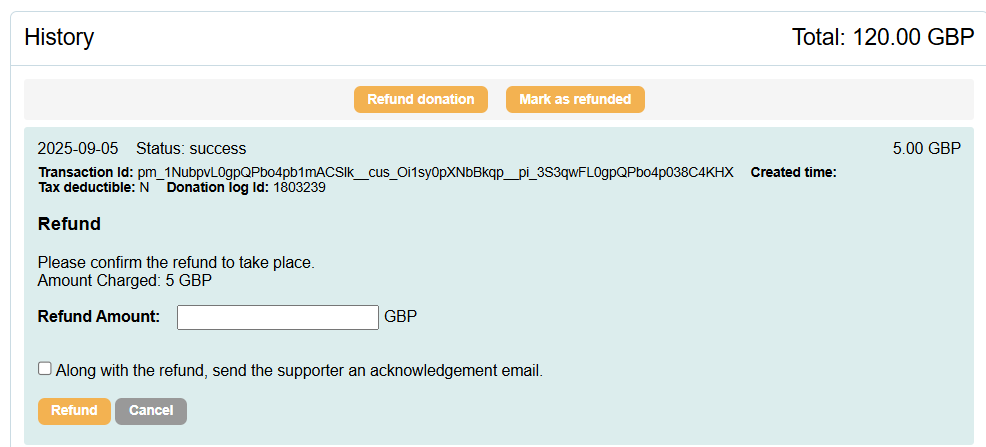Click the Total 120.00 GBP text
986x447 pixels.
(882, 38)
